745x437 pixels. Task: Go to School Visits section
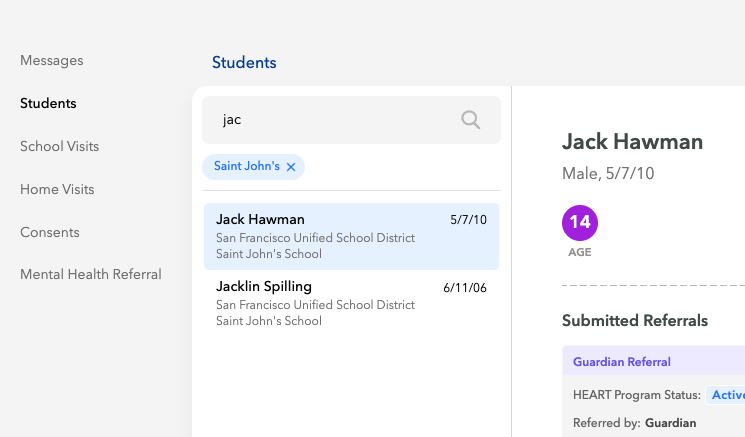pyautogui.click(x=59, y=146)
